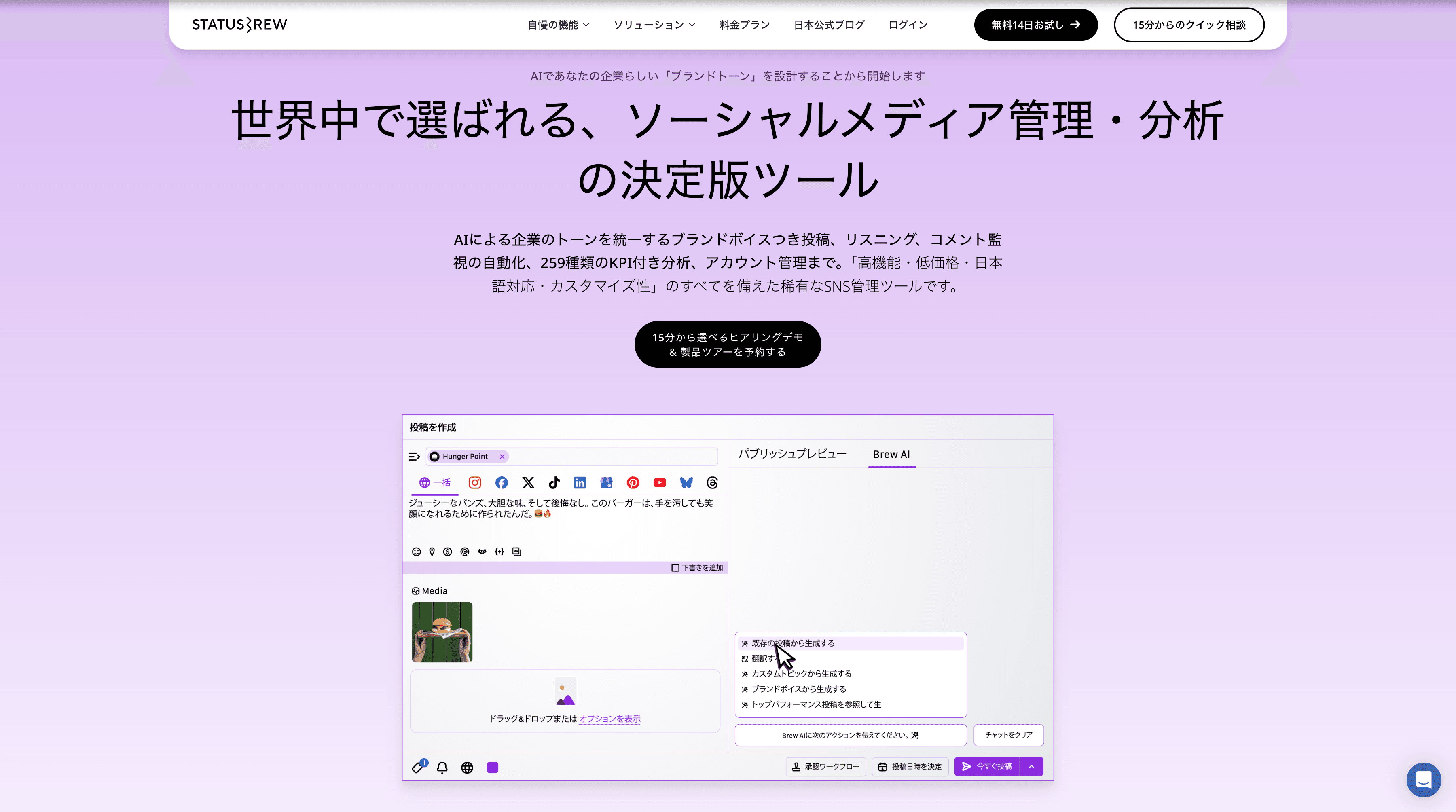Choose the Pinterest network icon
Screen dimensions: 1456x812
click(x=633, y=482)
